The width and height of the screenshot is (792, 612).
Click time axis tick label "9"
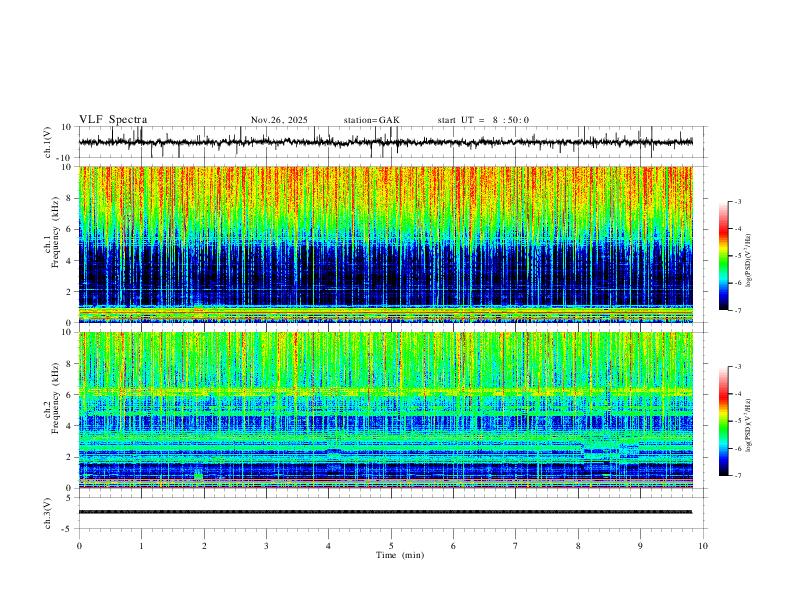tap(640, 546)
